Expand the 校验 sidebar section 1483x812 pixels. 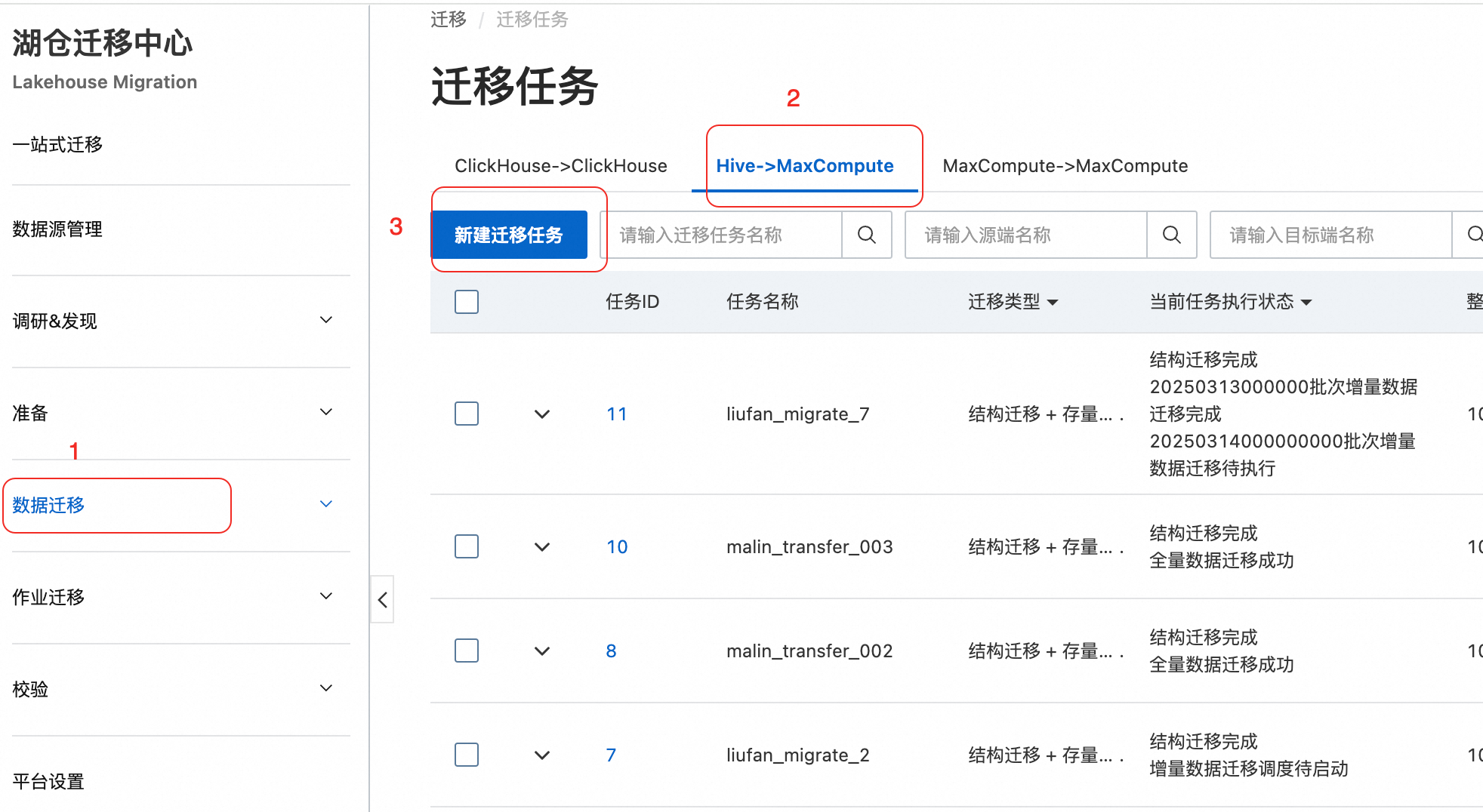[326, 688]
